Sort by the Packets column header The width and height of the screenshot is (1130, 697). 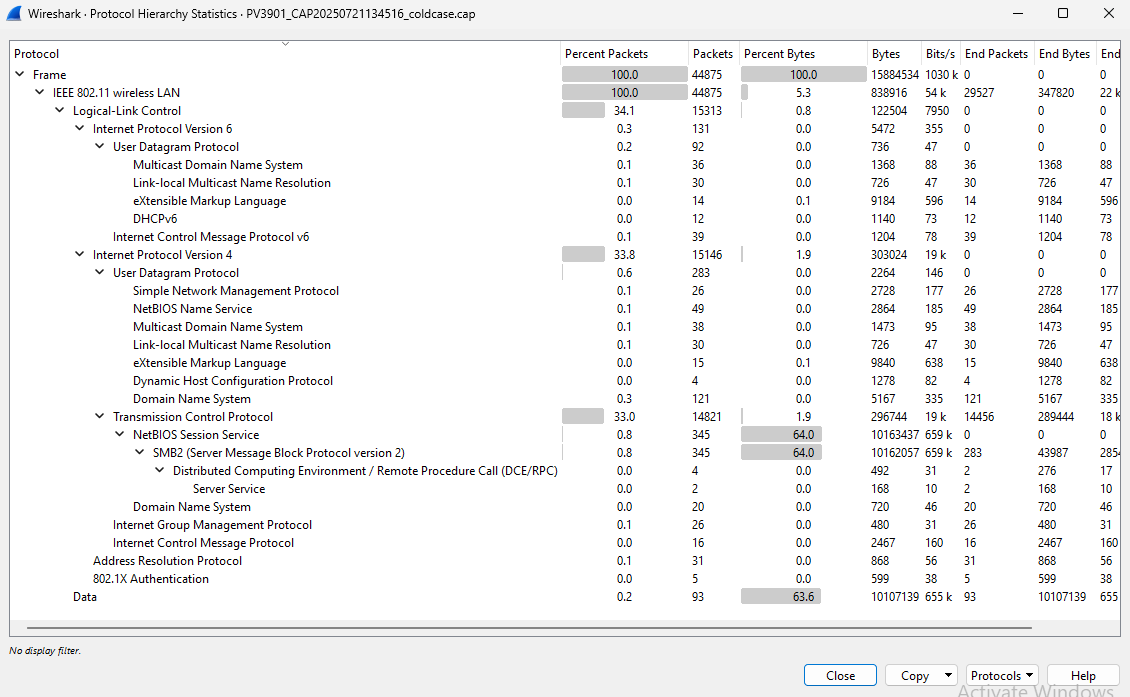point(713,53)
